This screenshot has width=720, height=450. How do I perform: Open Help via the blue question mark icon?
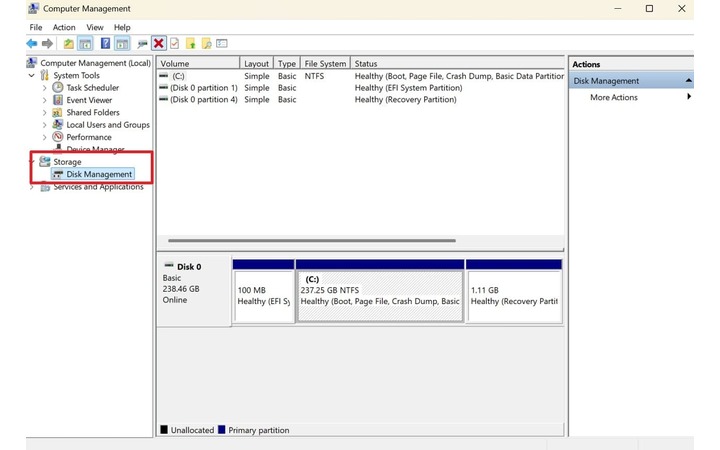[105, 44]
